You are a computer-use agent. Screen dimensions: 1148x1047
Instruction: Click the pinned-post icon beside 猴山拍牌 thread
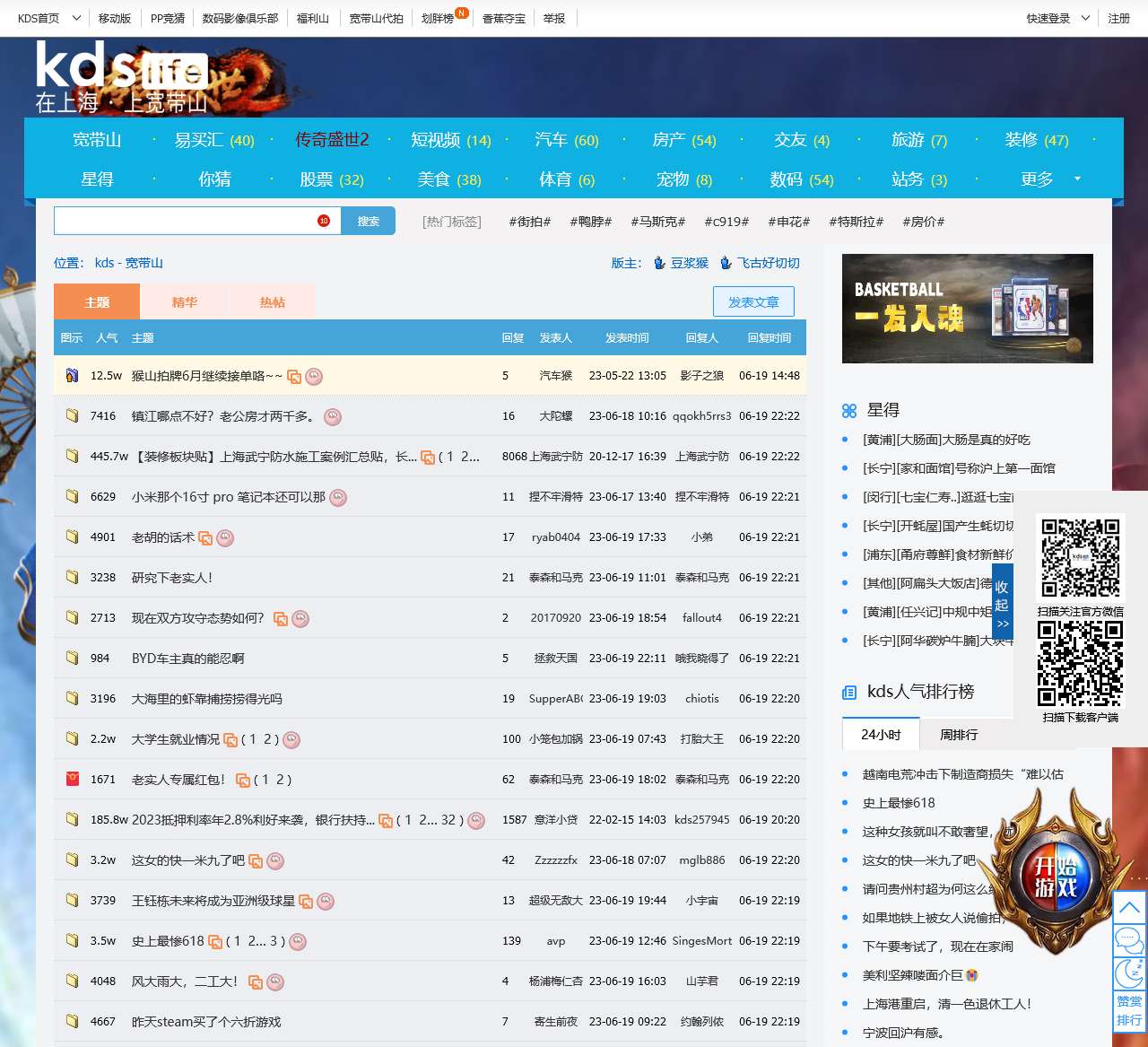72,376
